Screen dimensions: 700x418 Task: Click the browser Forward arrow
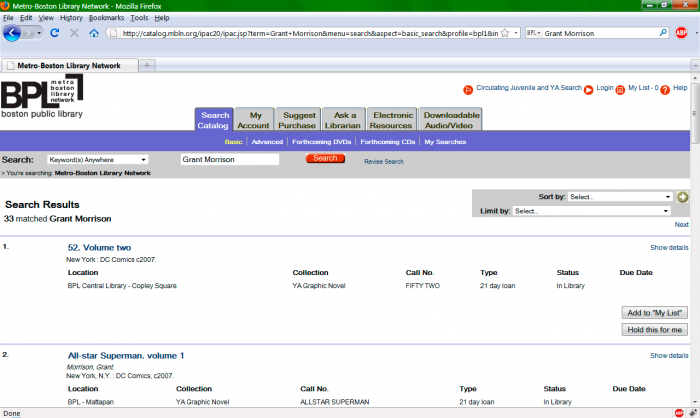point(29,33)
